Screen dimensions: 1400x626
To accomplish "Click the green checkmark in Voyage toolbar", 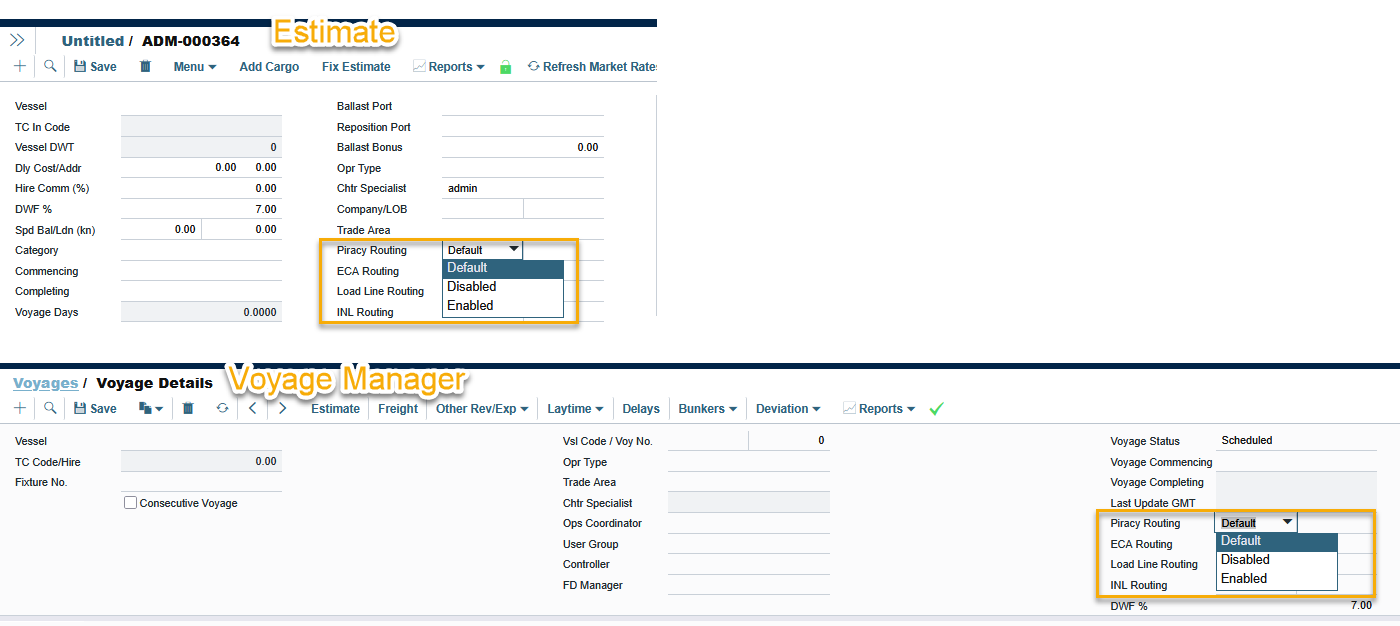I will pos(936,409).
